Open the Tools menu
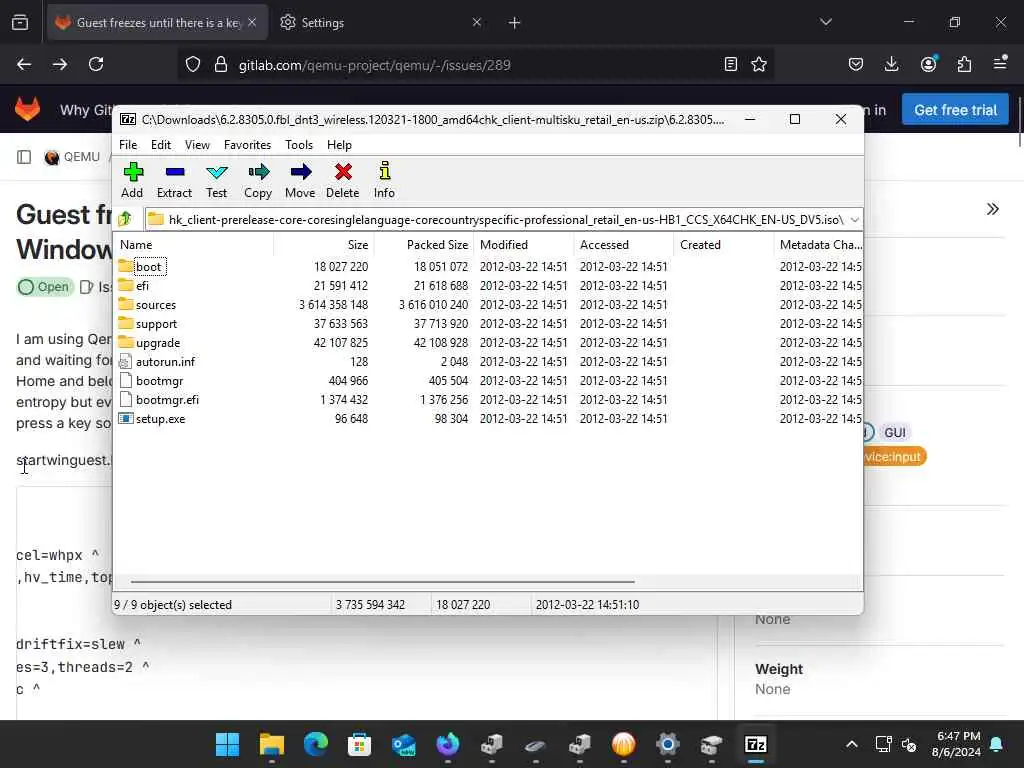The image size is (1024, 768). [x=299, y=145]
